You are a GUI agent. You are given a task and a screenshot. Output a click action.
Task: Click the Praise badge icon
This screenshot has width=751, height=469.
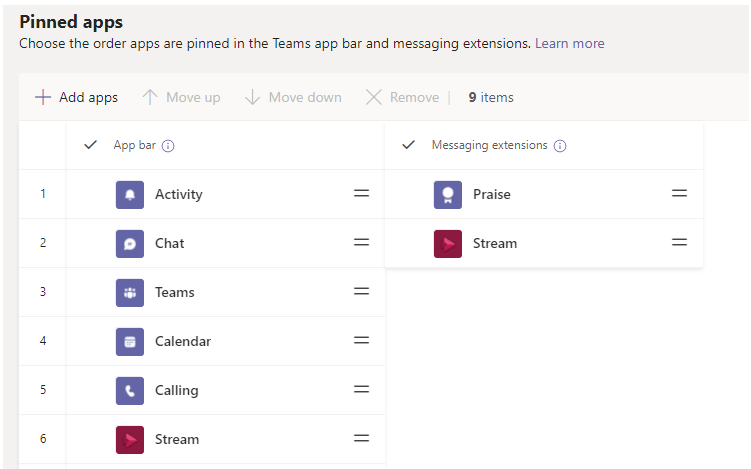pos(448,194)
